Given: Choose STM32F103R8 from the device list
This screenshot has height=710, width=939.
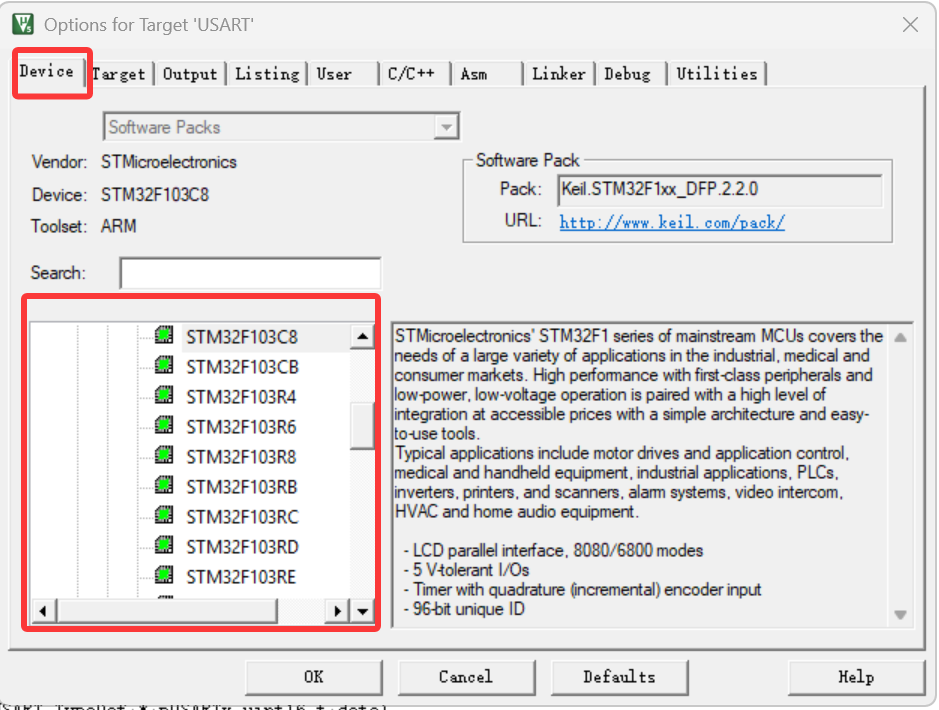Looking at the screenshot, I should click(x=241, y=457).
